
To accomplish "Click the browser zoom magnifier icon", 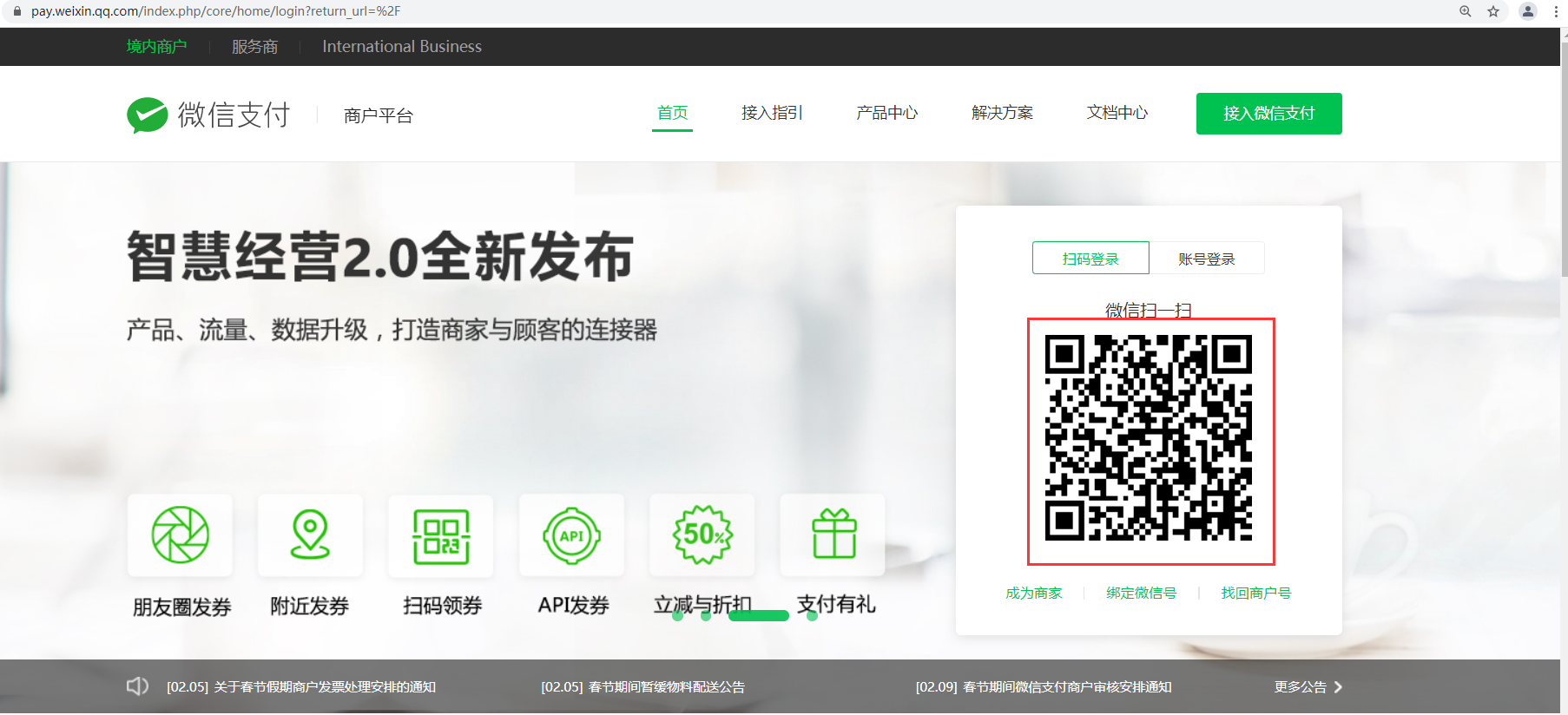I will [x=1465, y=11].
